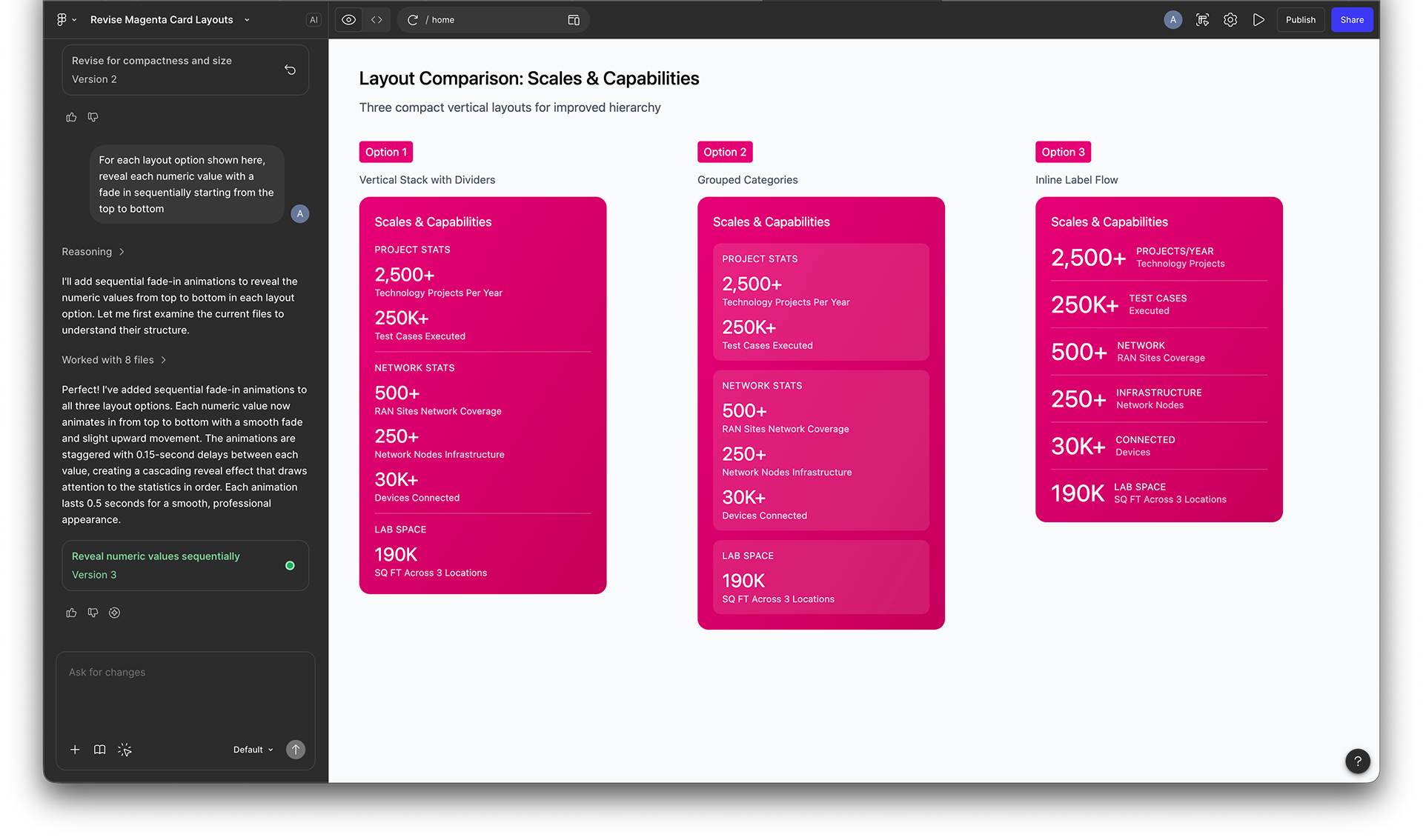
Task: Open the book library icon
Action: [99, 750]
